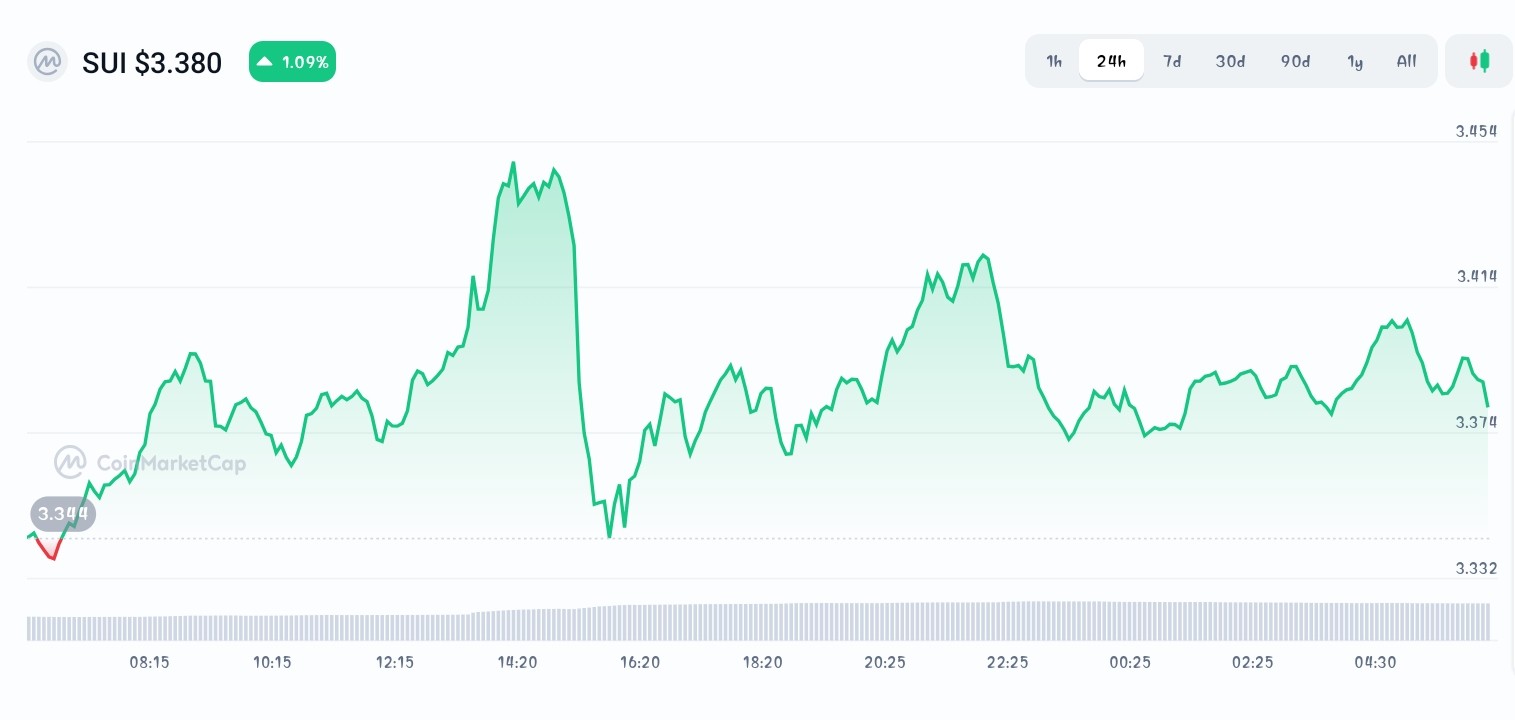Click the 22:25 time axis label
Screen dimensions: 1515x720
(x=1008, y=662)
